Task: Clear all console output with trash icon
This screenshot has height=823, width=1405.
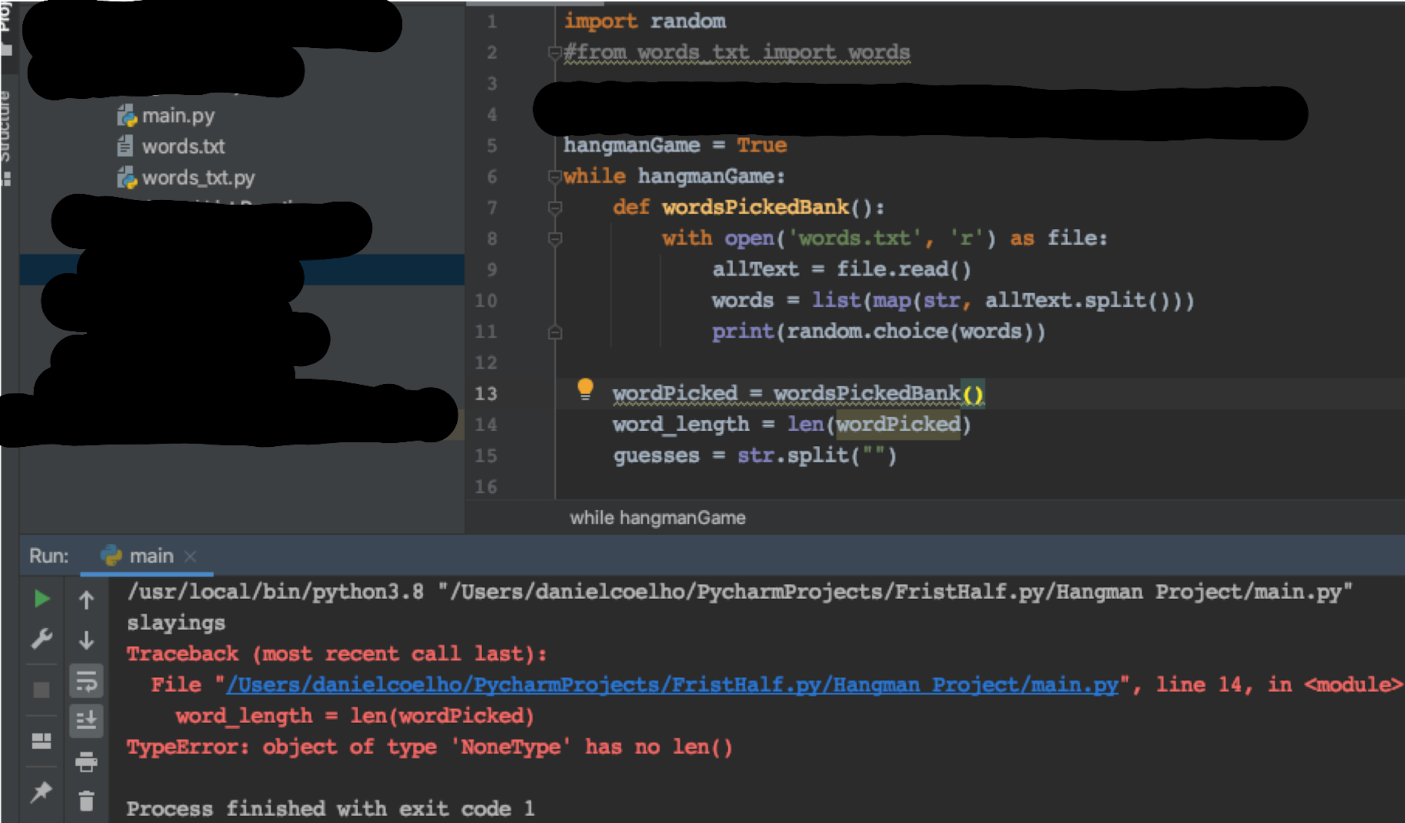Action: (86, 800)
